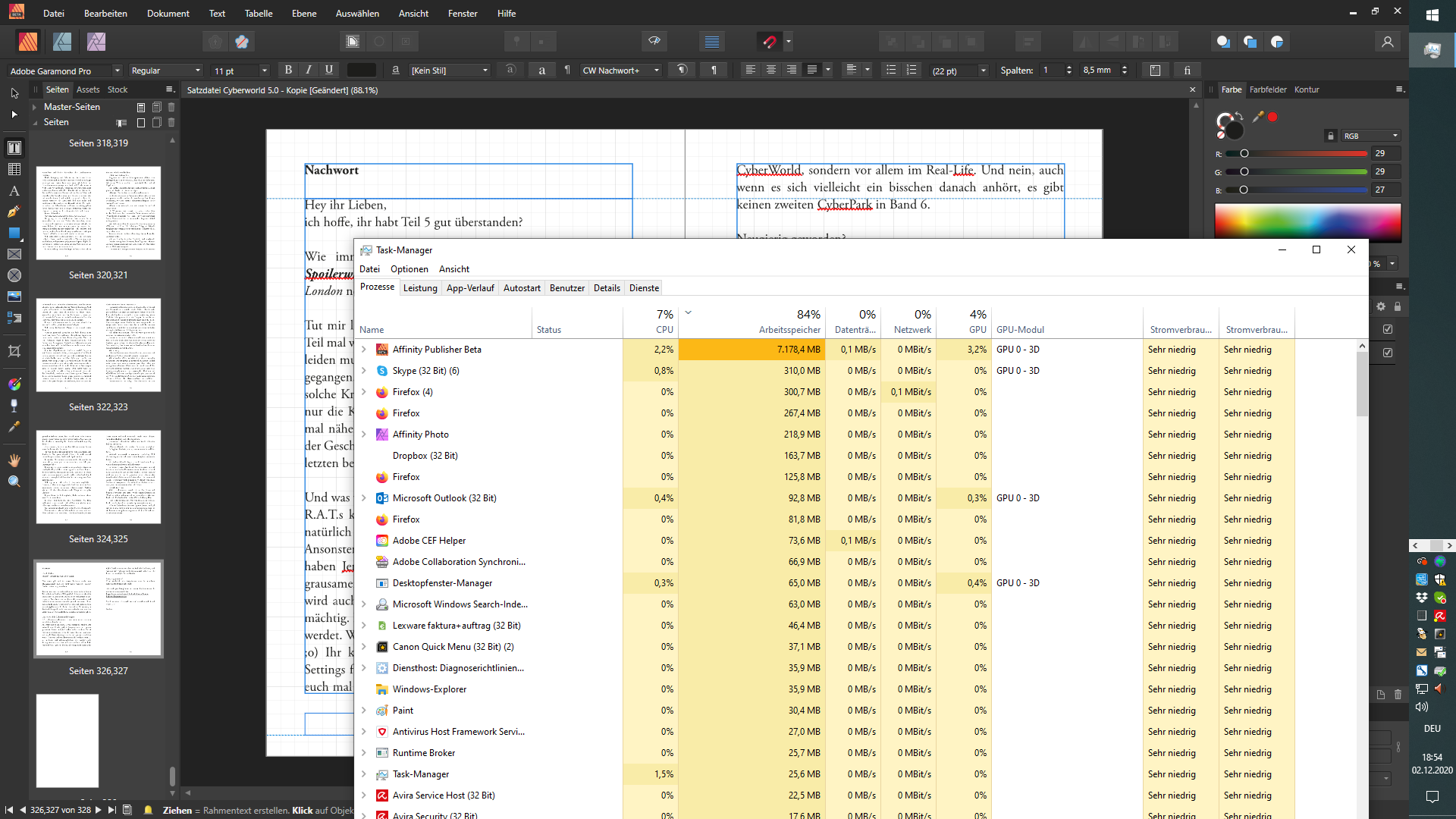Click the snapping magnet icon
Screen dimensions: 1456x819
pos(769,42)
